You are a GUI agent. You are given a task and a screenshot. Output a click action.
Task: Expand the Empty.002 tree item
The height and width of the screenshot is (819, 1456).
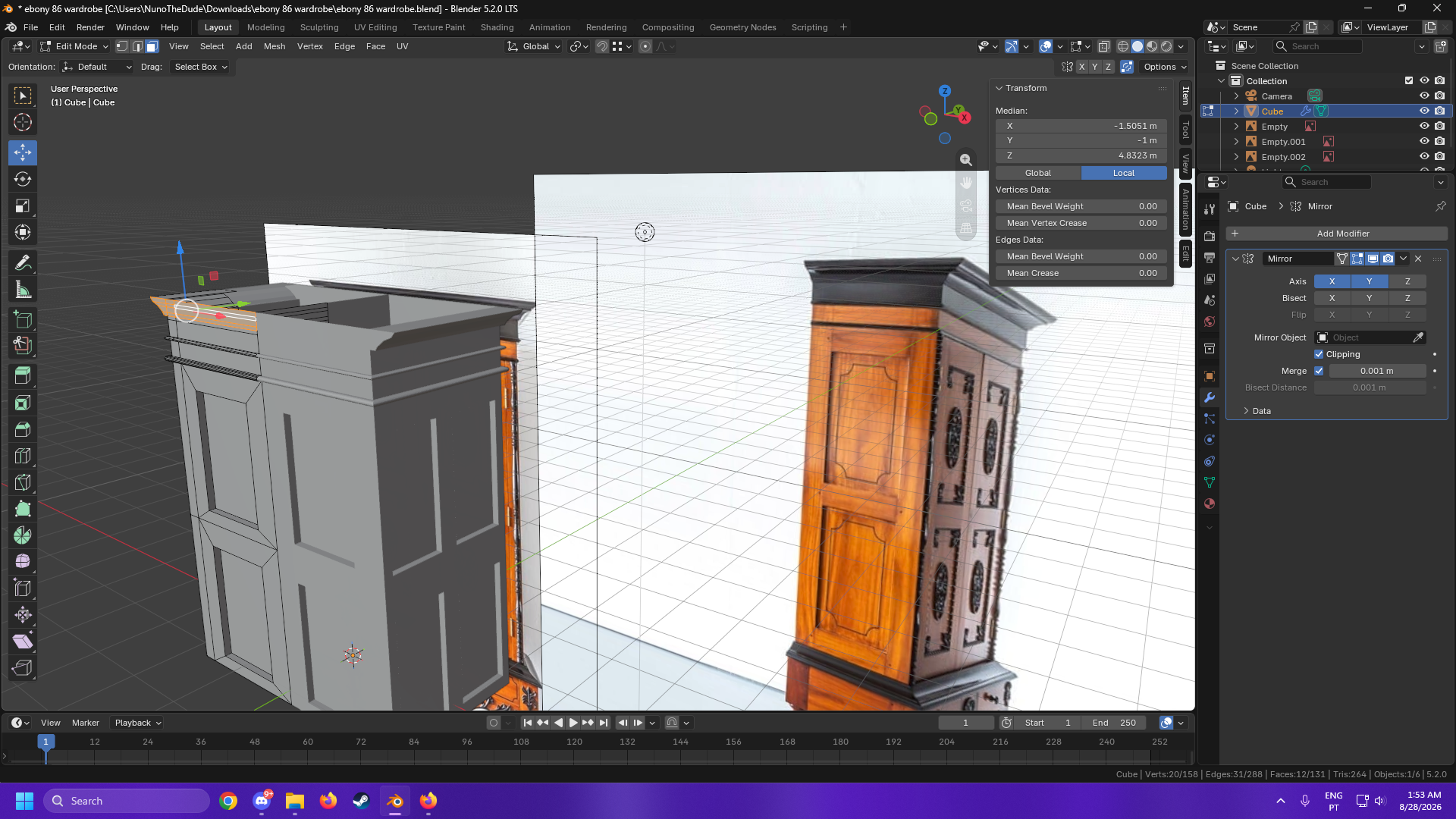tap(1236, 157)
